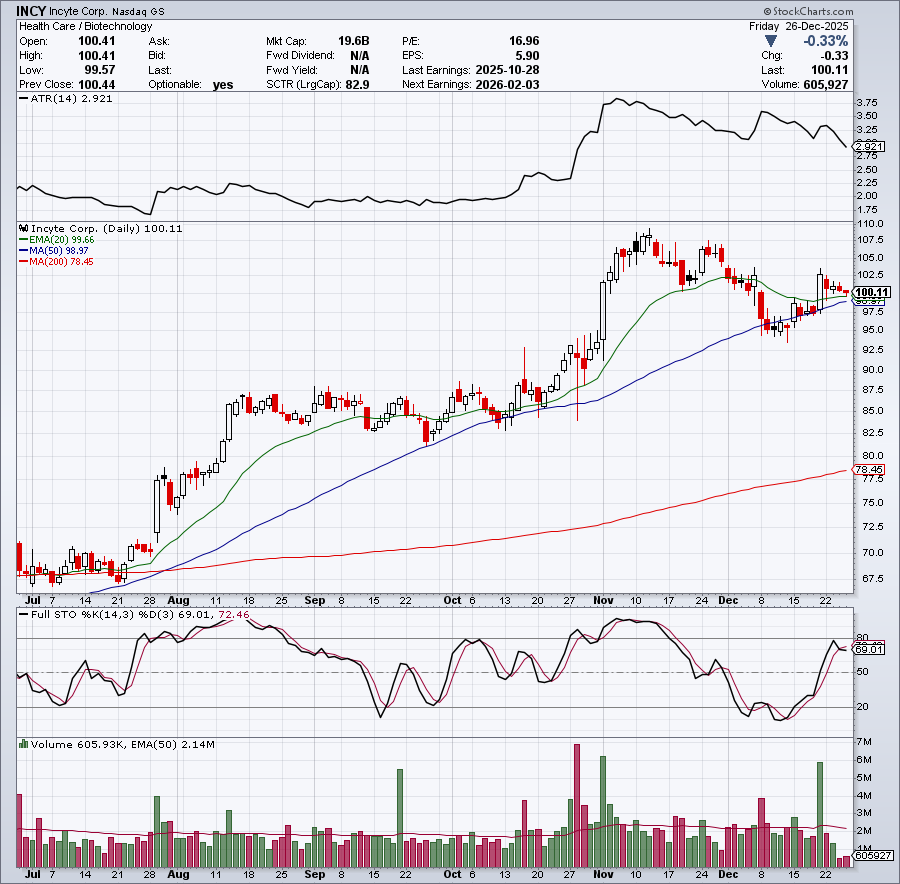Click the down triangle beside -0.33%
900x884 pixels.
(x=771, y=41)
